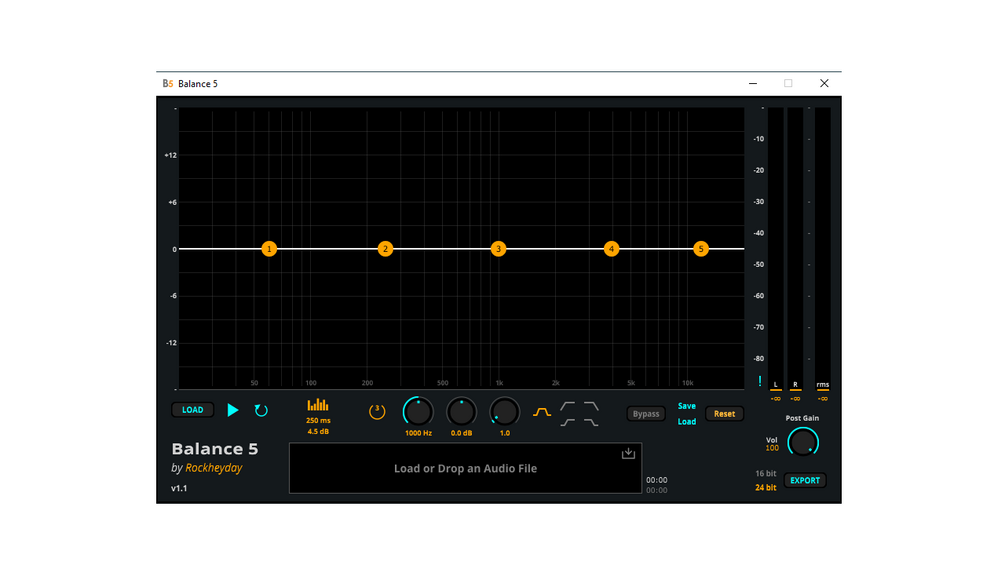
Task: Click the v1.1 version text
Action: click(x=179, y=488)
